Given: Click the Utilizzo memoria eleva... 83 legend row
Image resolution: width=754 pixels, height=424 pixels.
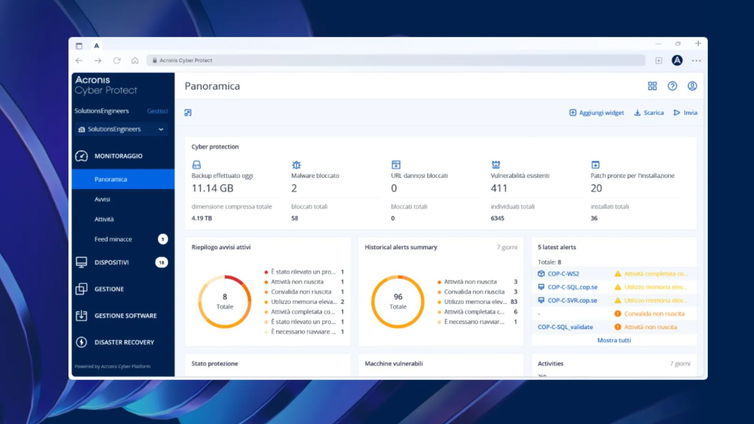Looking at the screenshot, I should [478, 302].
